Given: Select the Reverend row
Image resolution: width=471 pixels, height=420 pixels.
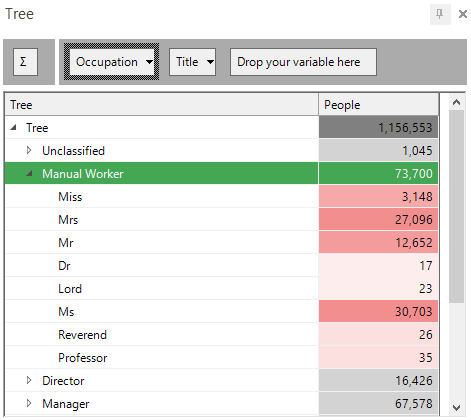Looking at the screenshot, I should point(222,335).
